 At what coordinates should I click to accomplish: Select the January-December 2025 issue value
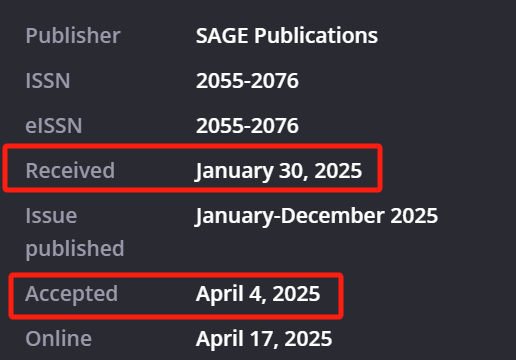316,216
